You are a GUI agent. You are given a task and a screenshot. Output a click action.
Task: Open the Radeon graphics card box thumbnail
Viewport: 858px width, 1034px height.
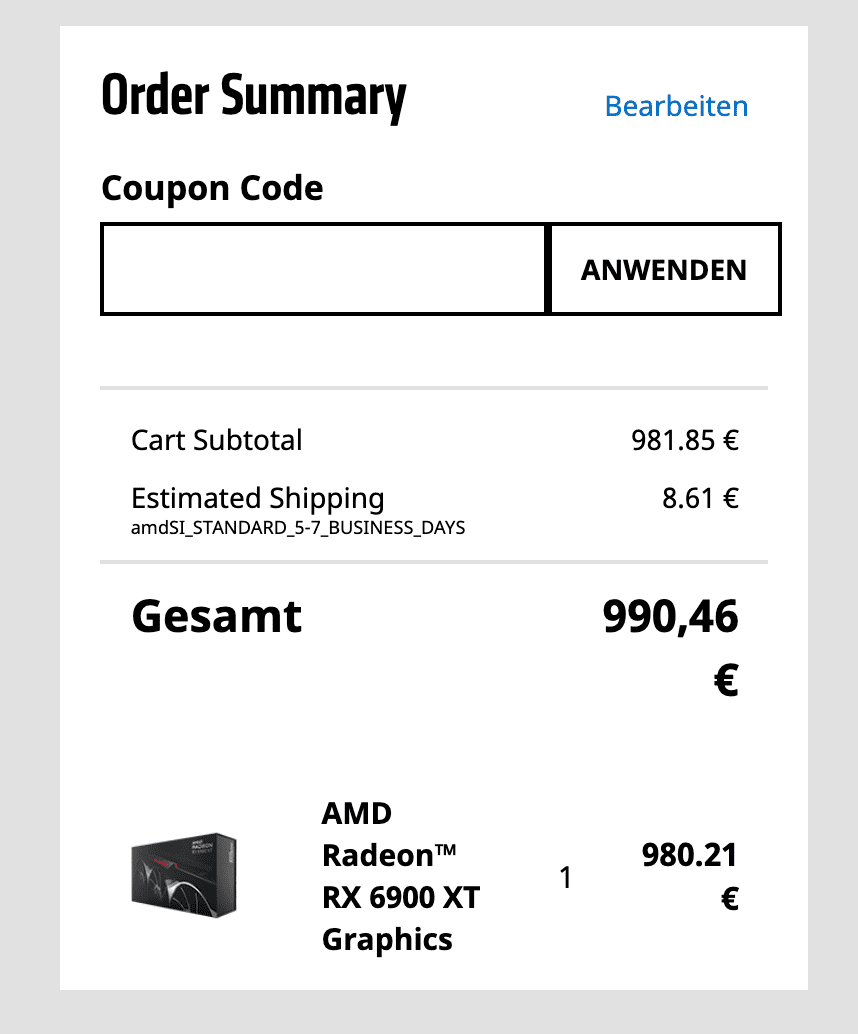point(184,874)
